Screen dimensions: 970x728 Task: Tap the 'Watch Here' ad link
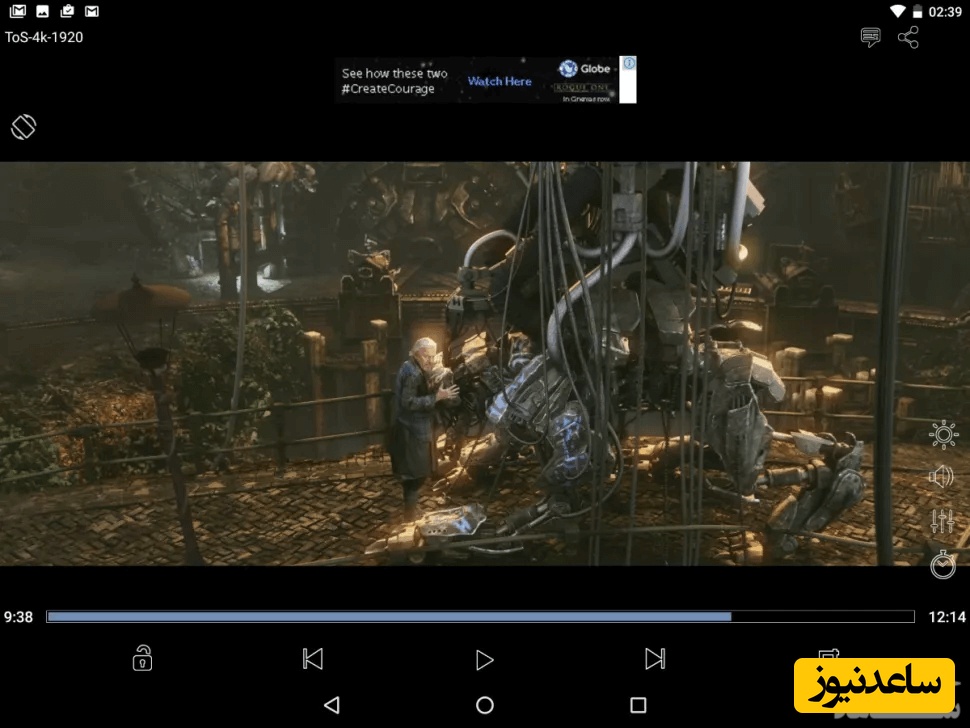click(499, 81)
